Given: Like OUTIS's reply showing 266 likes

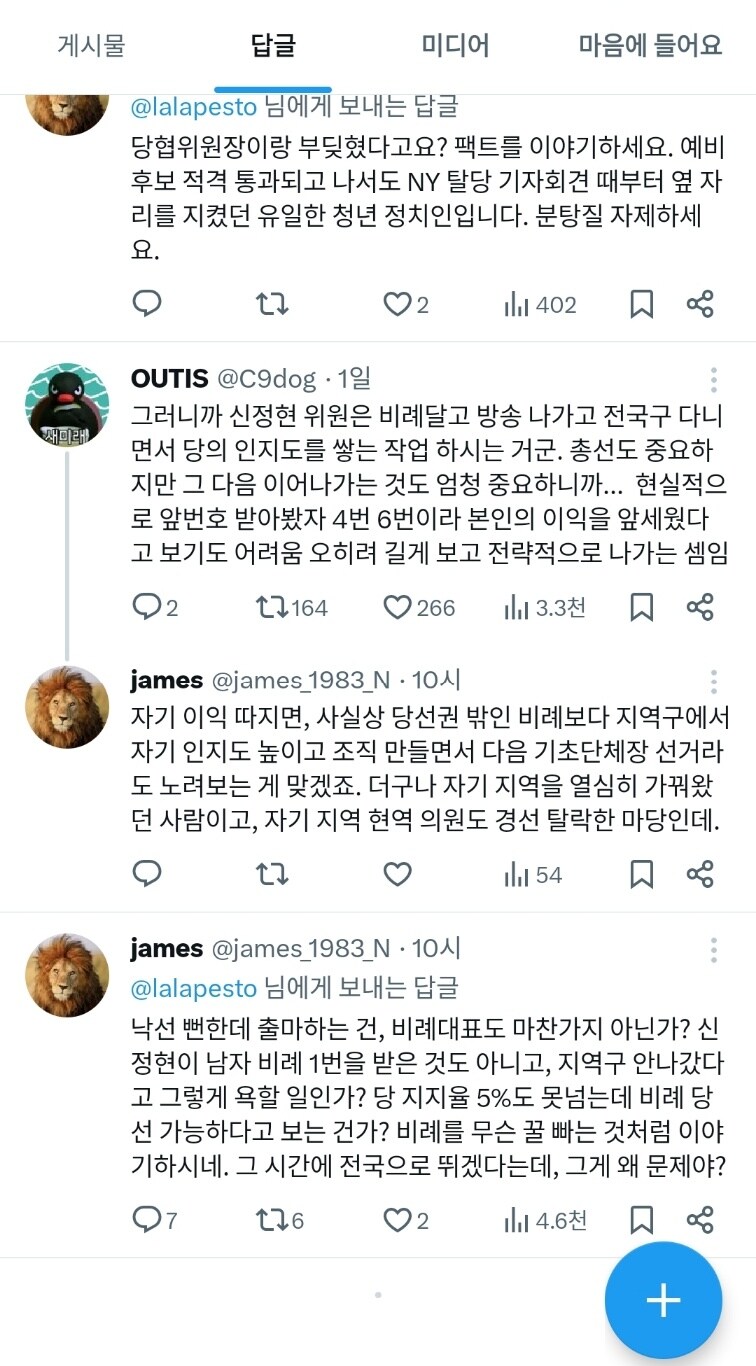Looking at the screenshot, I should pyautogui.click(x=397, y=607).
